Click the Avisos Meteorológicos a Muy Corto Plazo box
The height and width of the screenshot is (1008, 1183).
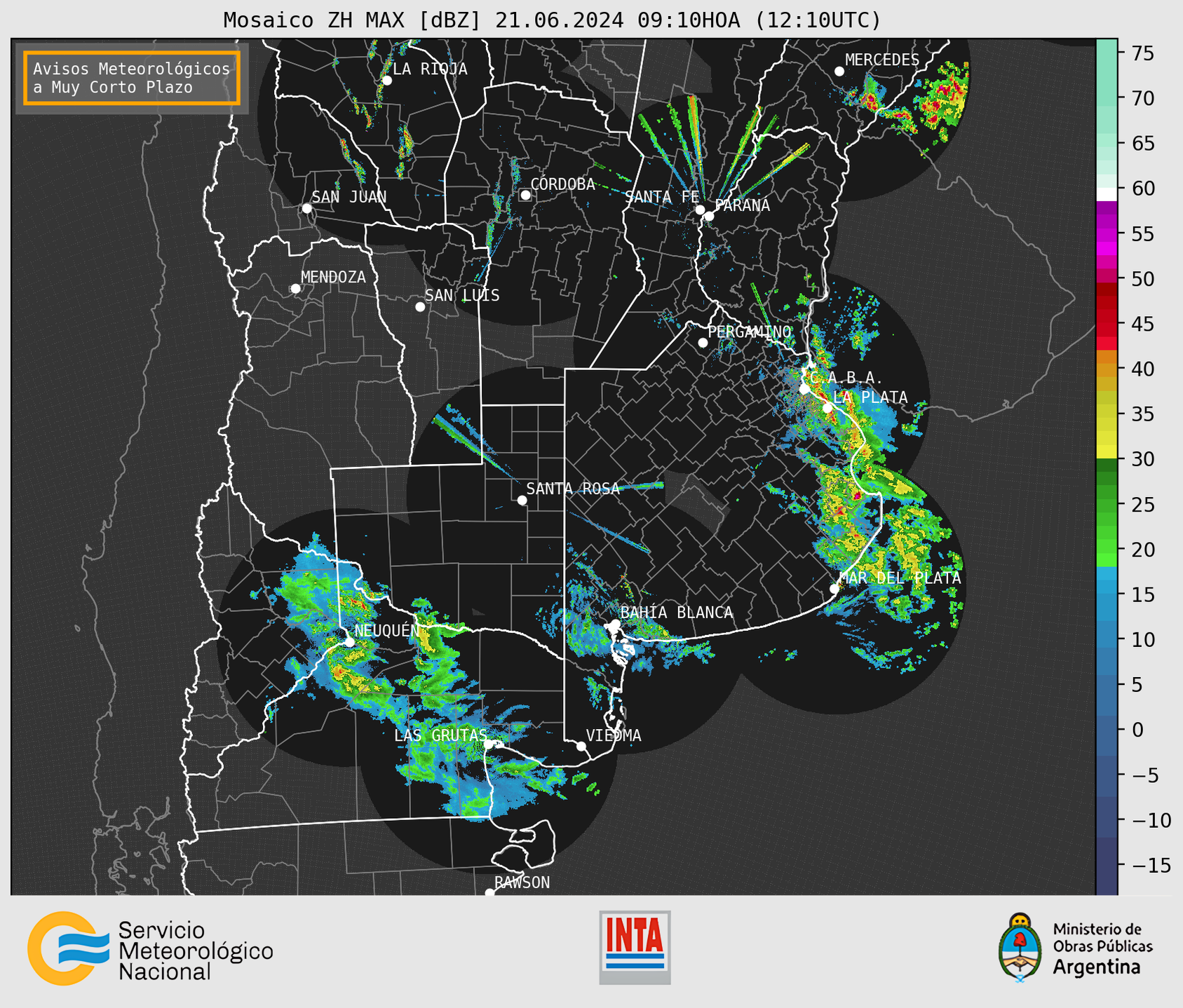click(x=132, y=78)
